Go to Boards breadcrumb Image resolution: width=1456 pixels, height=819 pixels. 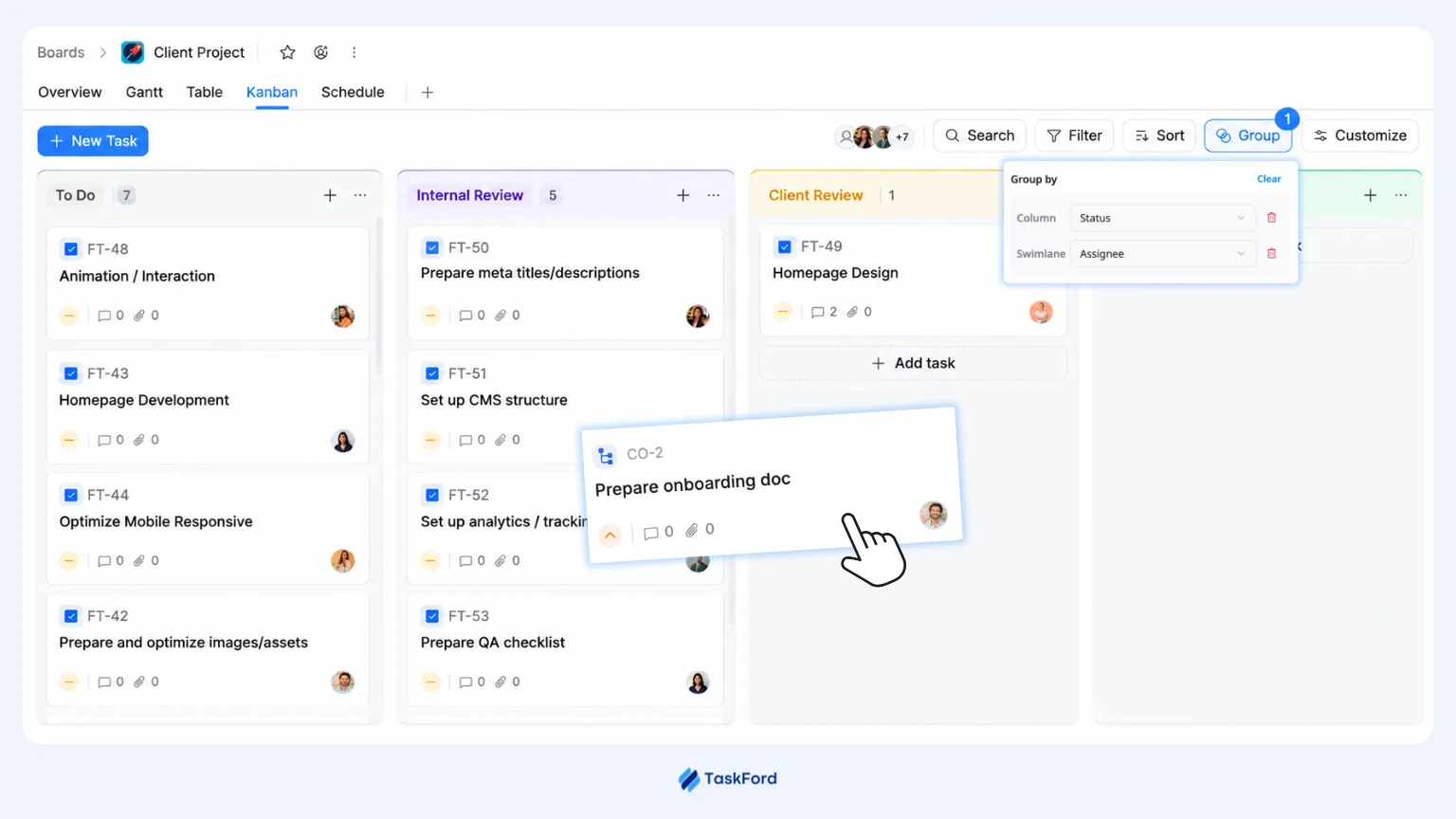[61, 52]
